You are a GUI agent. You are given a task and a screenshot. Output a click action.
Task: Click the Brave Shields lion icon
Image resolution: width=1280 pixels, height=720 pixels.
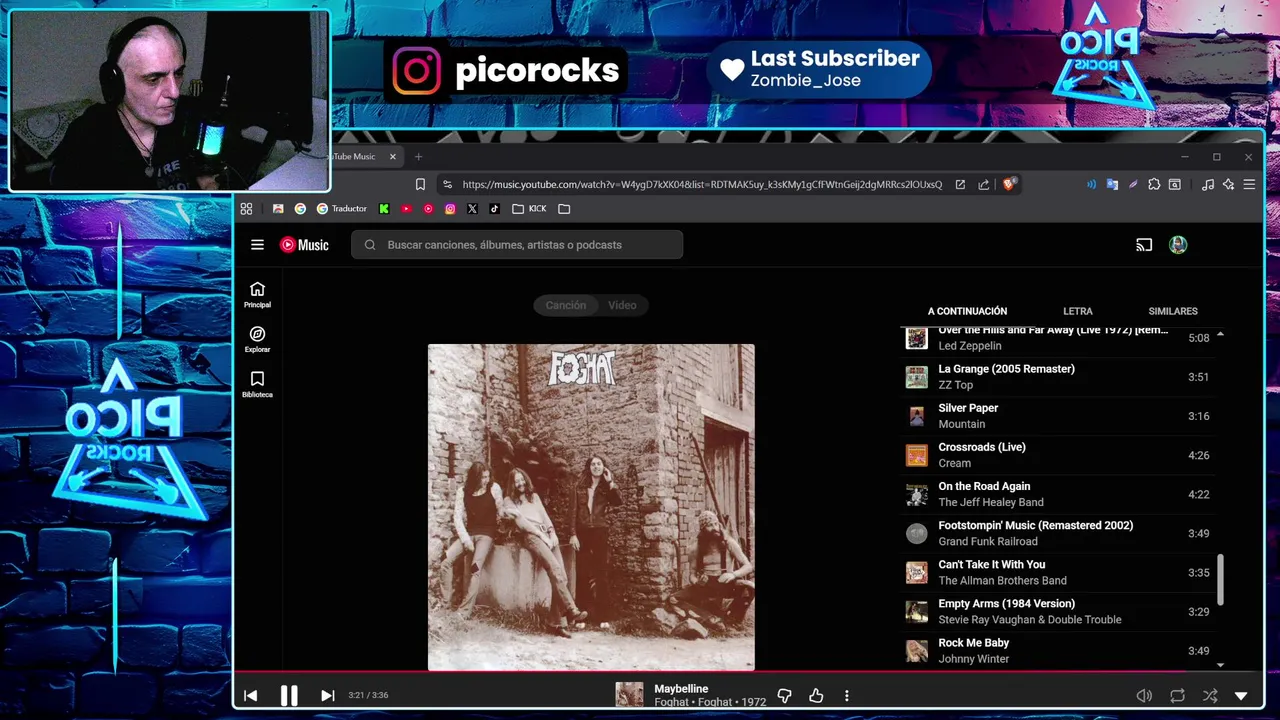(x=1009, y=184)
